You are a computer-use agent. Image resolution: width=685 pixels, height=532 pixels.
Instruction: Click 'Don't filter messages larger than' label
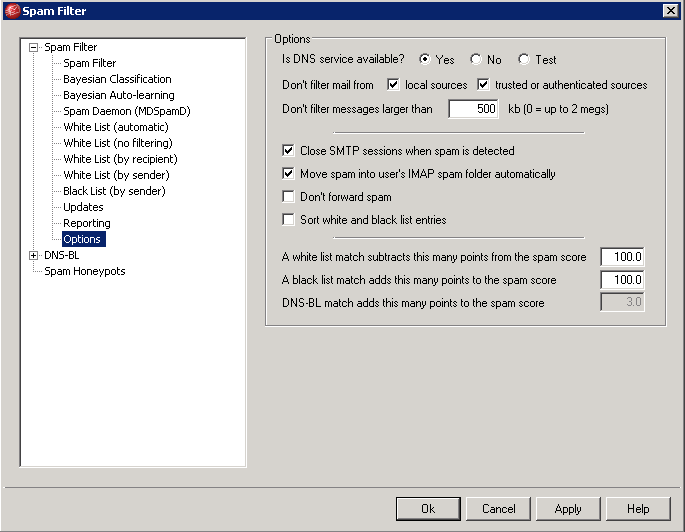coord(357,109)
